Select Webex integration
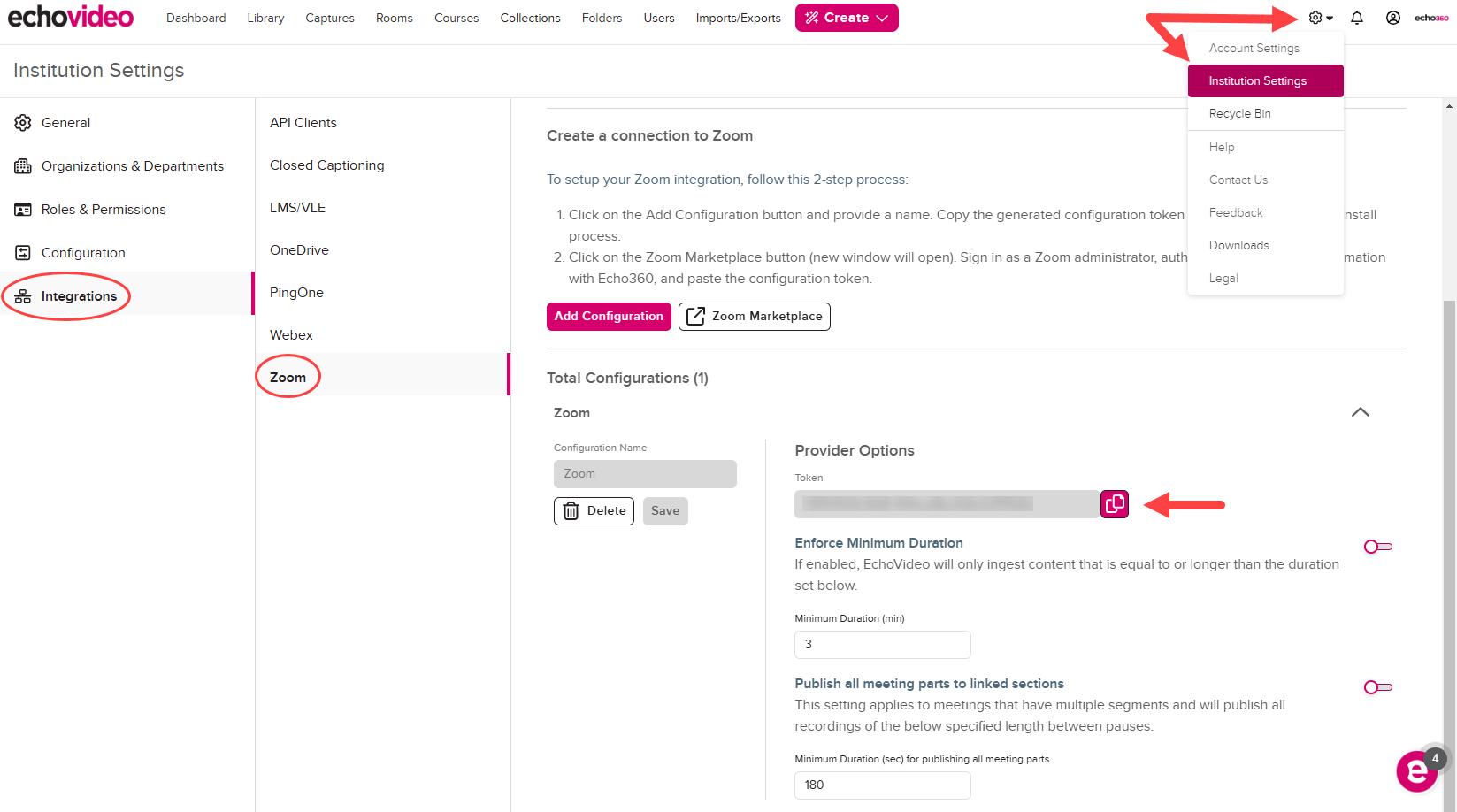Image resolution: width=1457 pixels, height=812 pixels. pos(382,335)
